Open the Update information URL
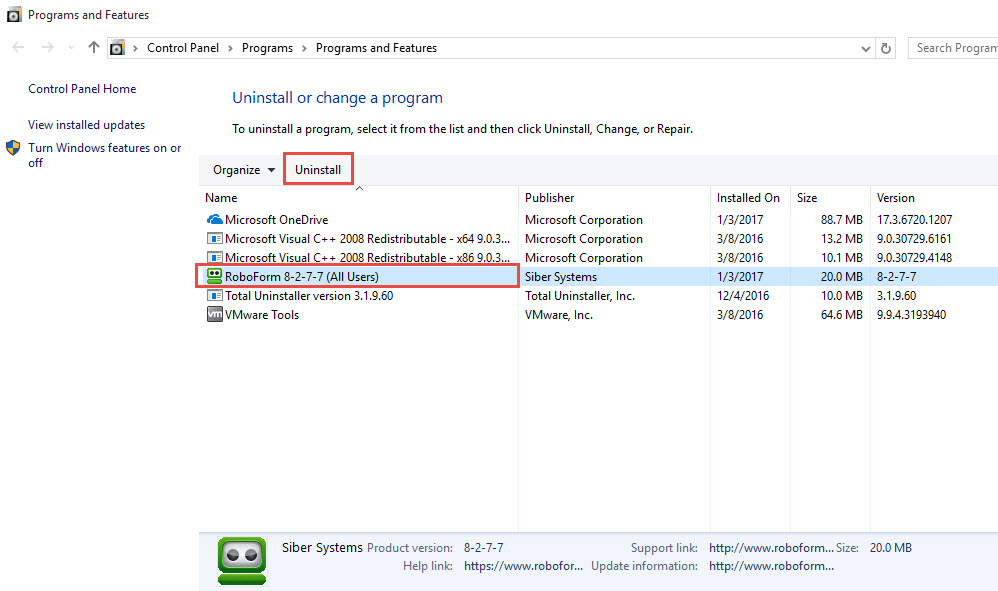The image size is (998, 591). pos(771,566)
